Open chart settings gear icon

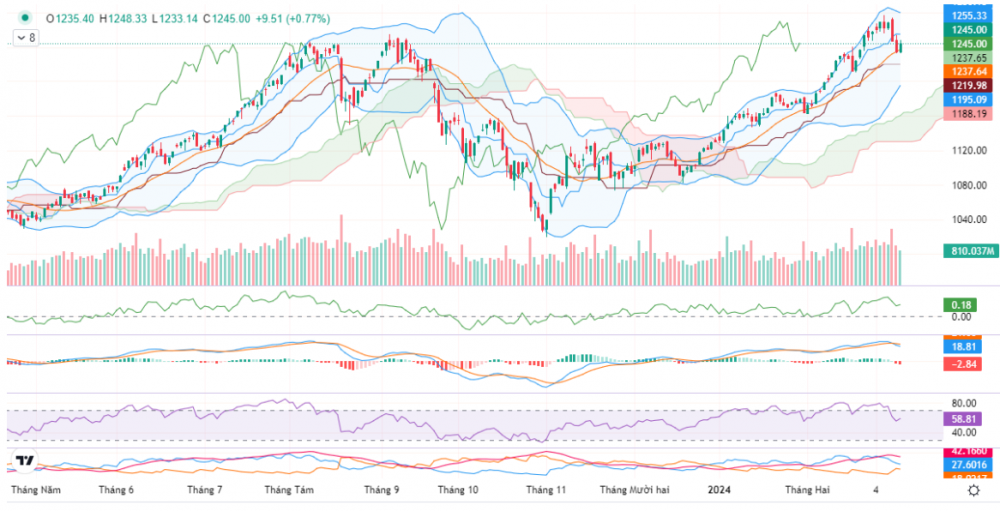point(973,490)
